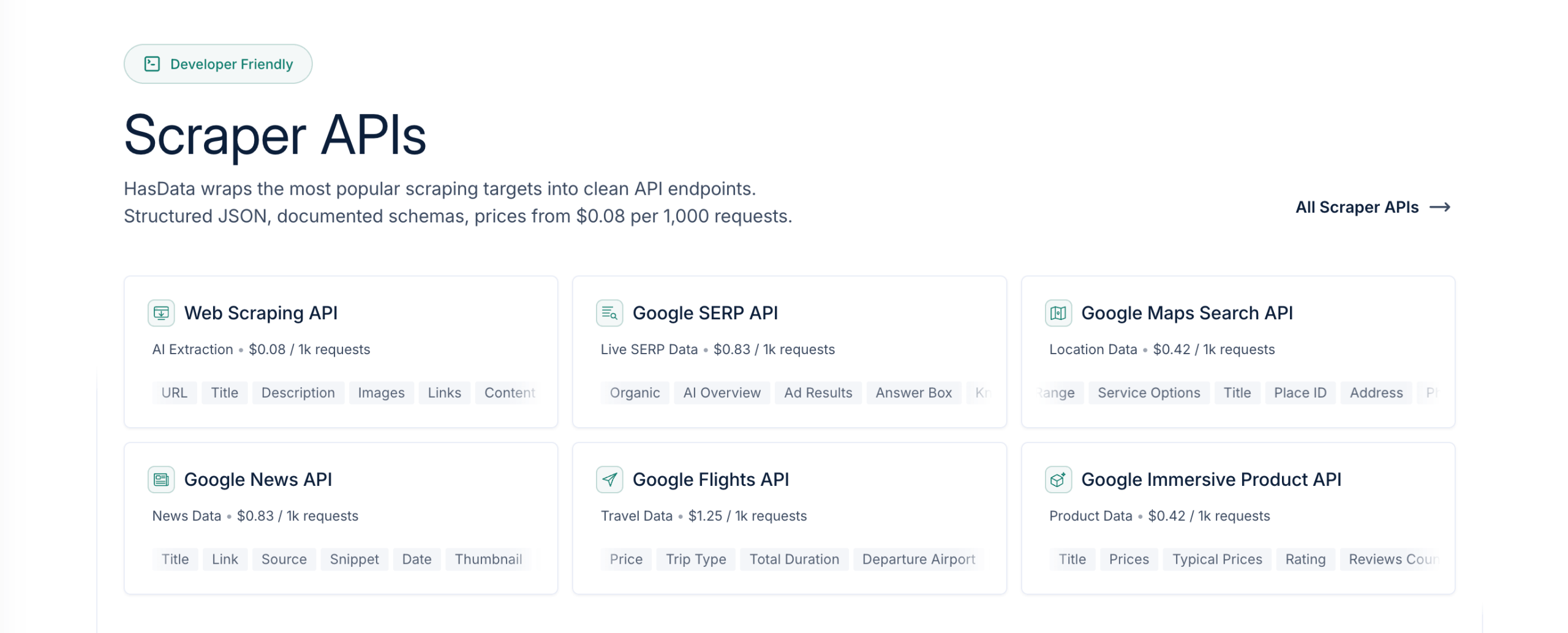This screenshot has height=633, width=1568.
Task: Click the AI Extraction $0.08 pricing line
Action: 262,349
